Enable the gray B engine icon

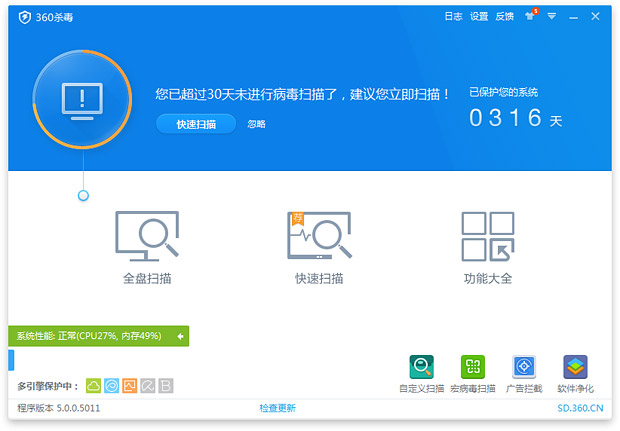click(x=166, y=385)
